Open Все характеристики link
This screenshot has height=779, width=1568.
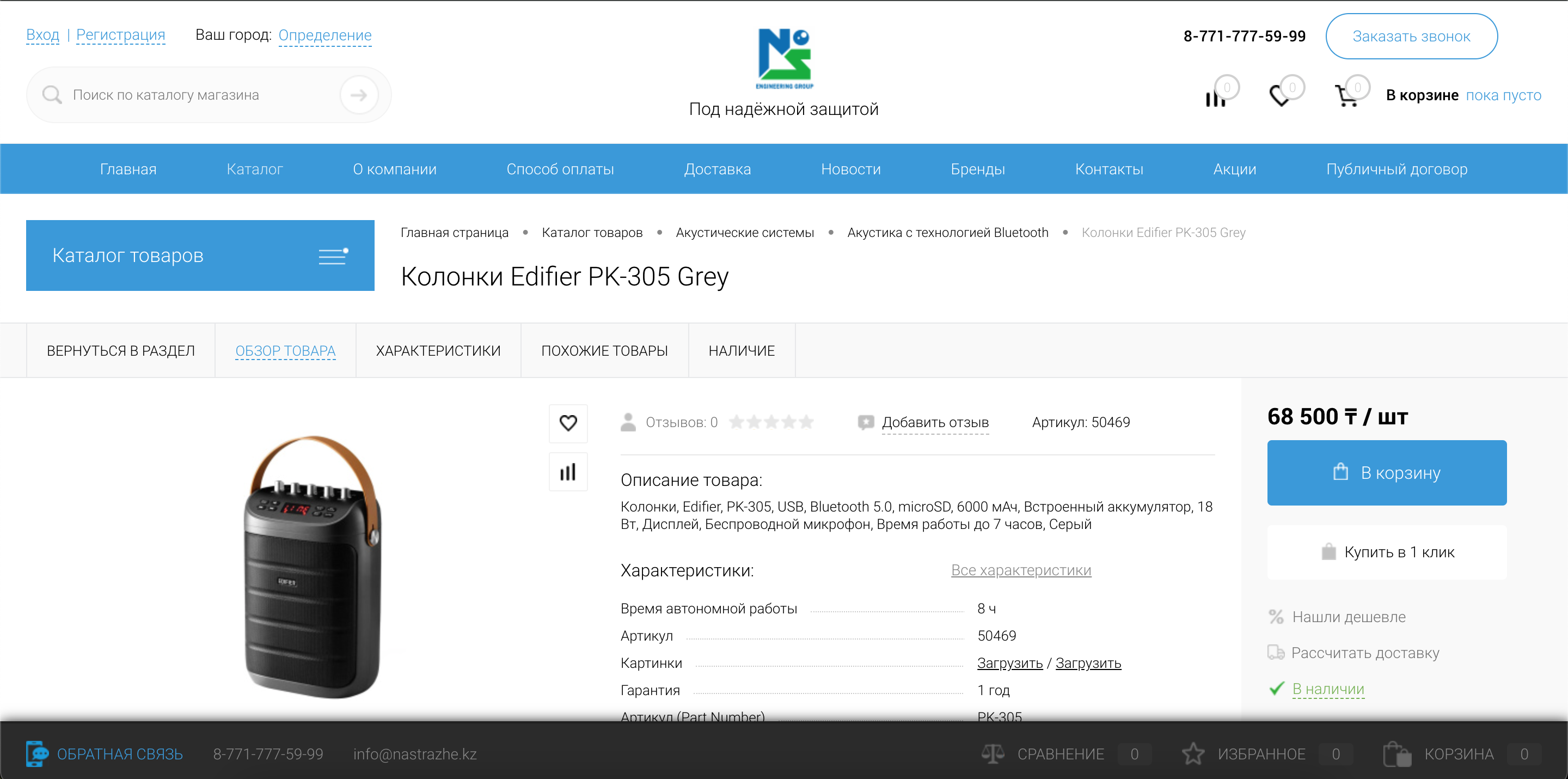pos(1021,570)
